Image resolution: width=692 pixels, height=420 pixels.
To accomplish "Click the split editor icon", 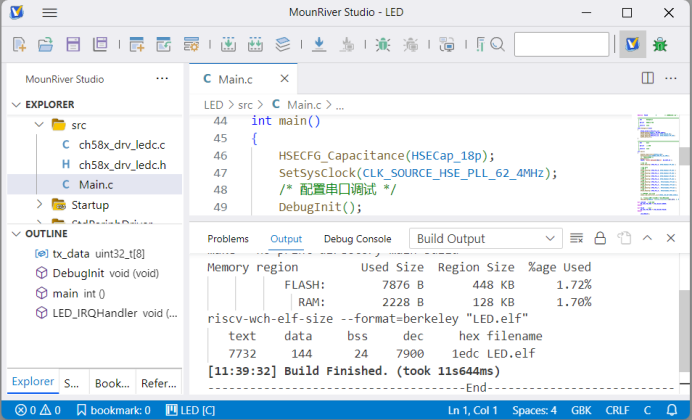I will [647, 78].
